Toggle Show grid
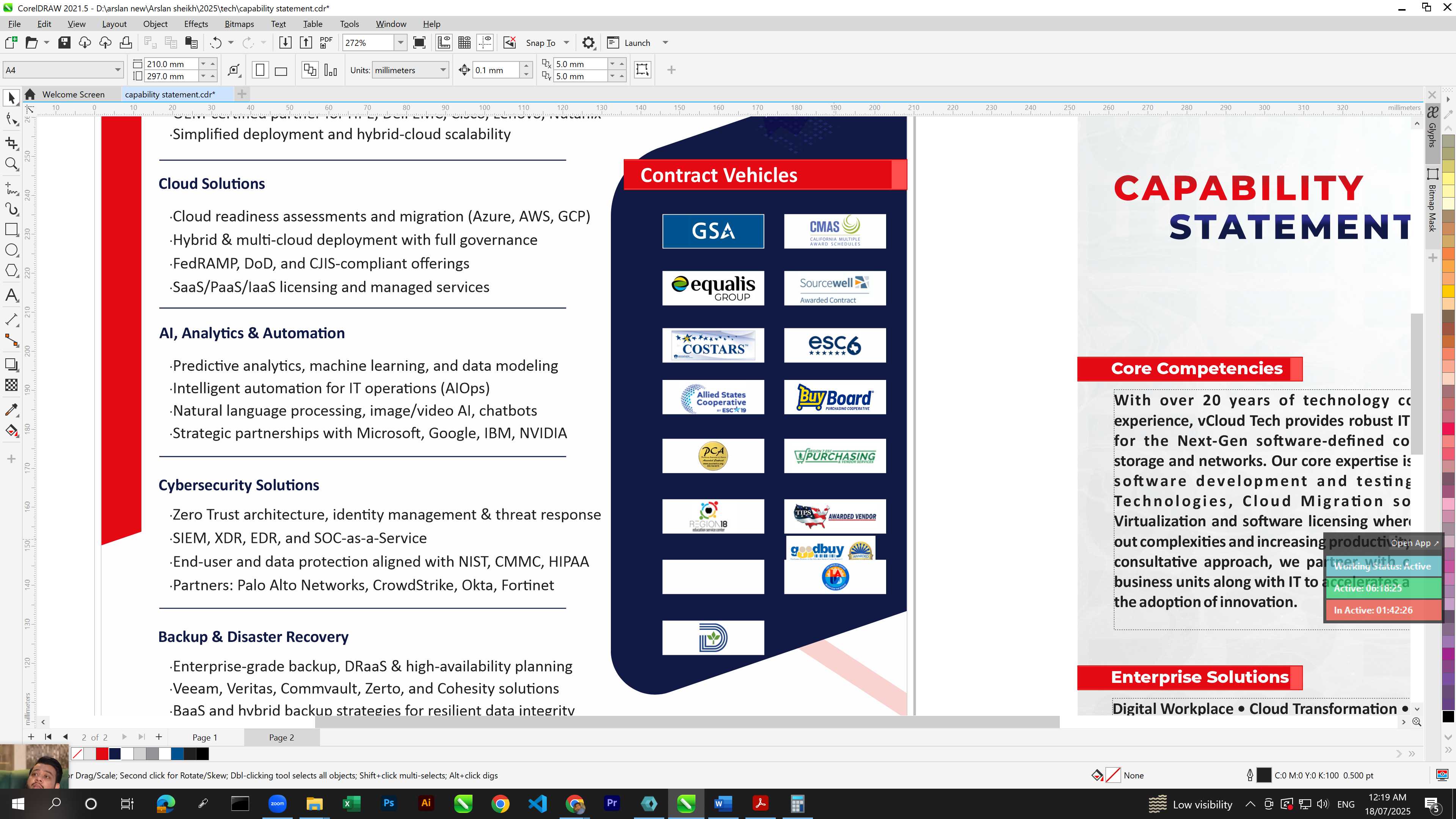Screen dimensions: 1456x819 coord(464,42)
